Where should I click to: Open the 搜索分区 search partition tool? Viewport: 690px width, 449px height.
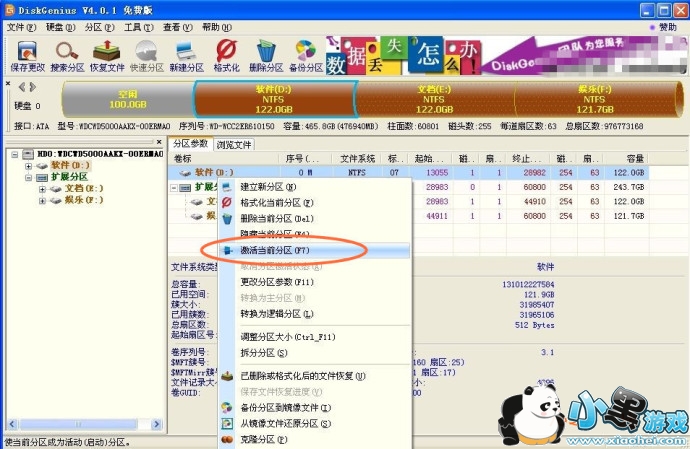(x=67, y=56)
